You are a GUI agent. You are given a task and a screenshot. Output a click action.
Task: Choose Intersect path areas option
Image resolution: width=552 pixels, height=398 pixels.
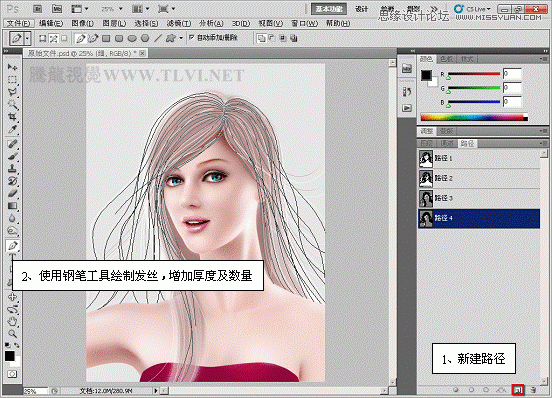tap(283, 38)
